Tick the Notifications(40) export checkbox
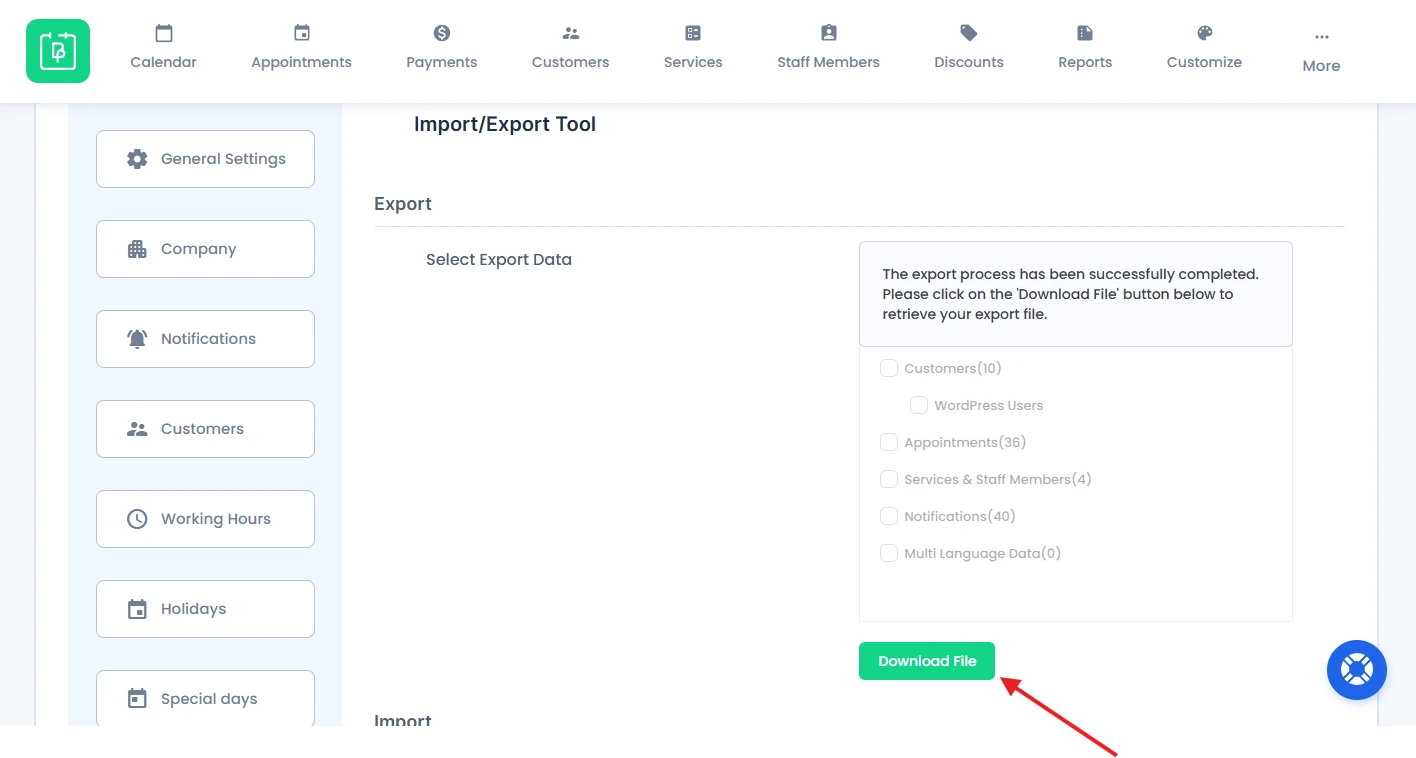This screenshot has width=1416, height=758. coord(889,516)
